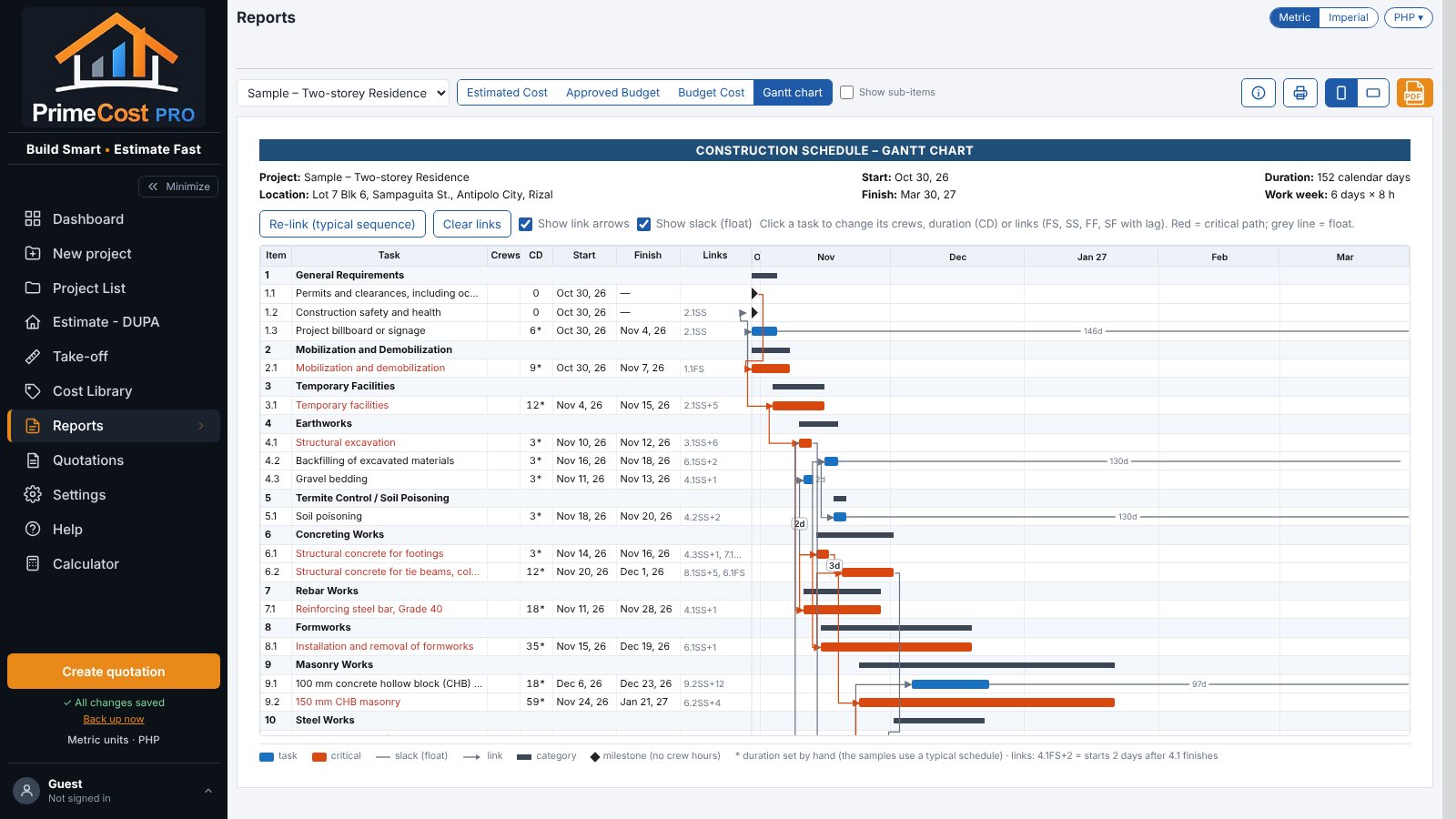This screenshot has height=819, width=1456.
Task: Collapse sidebar with Minimize button
Action: pos(178,187)
